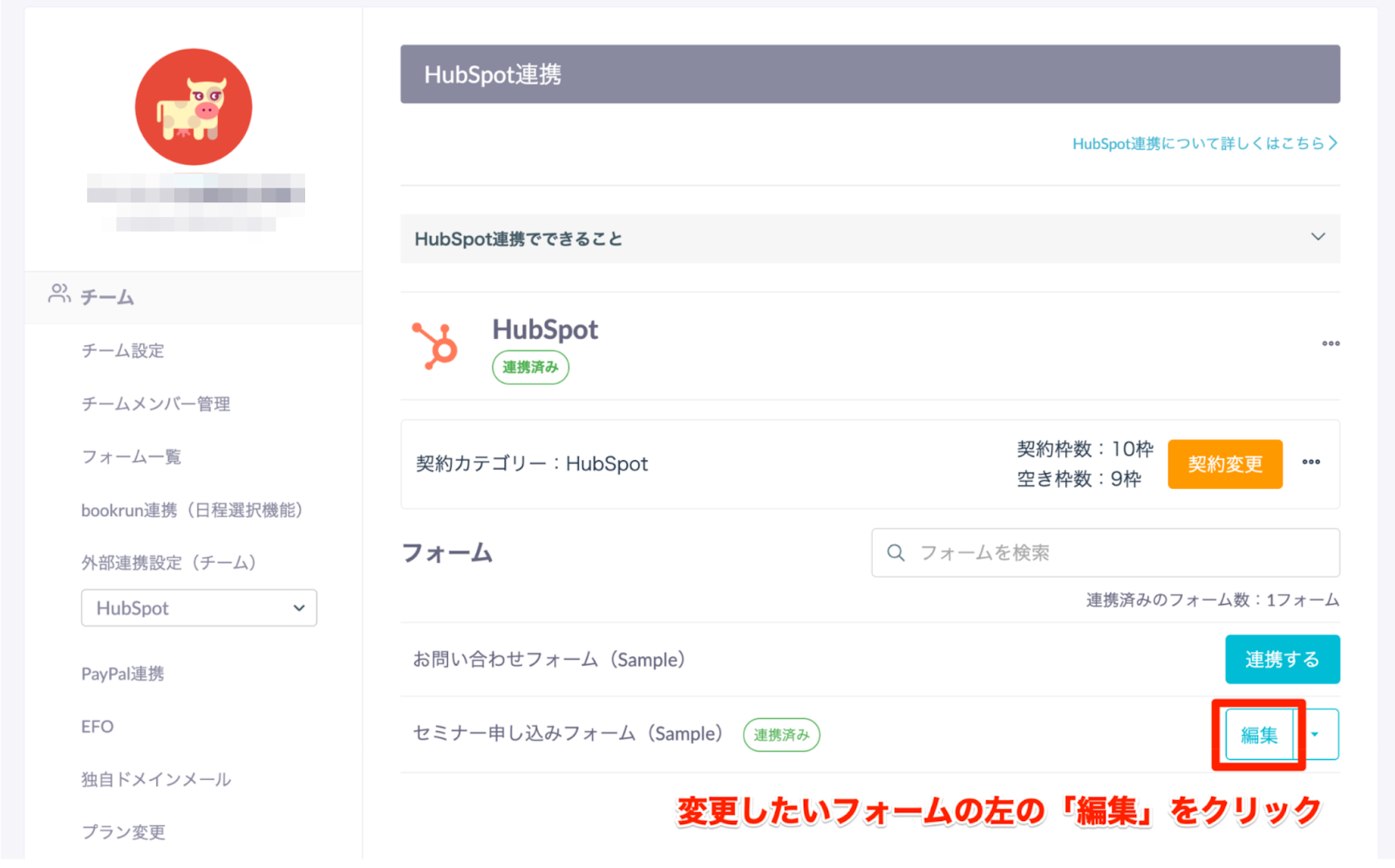Click the cow profile avatar
The height and width of the screenshot is (868, 1395).
194,106
